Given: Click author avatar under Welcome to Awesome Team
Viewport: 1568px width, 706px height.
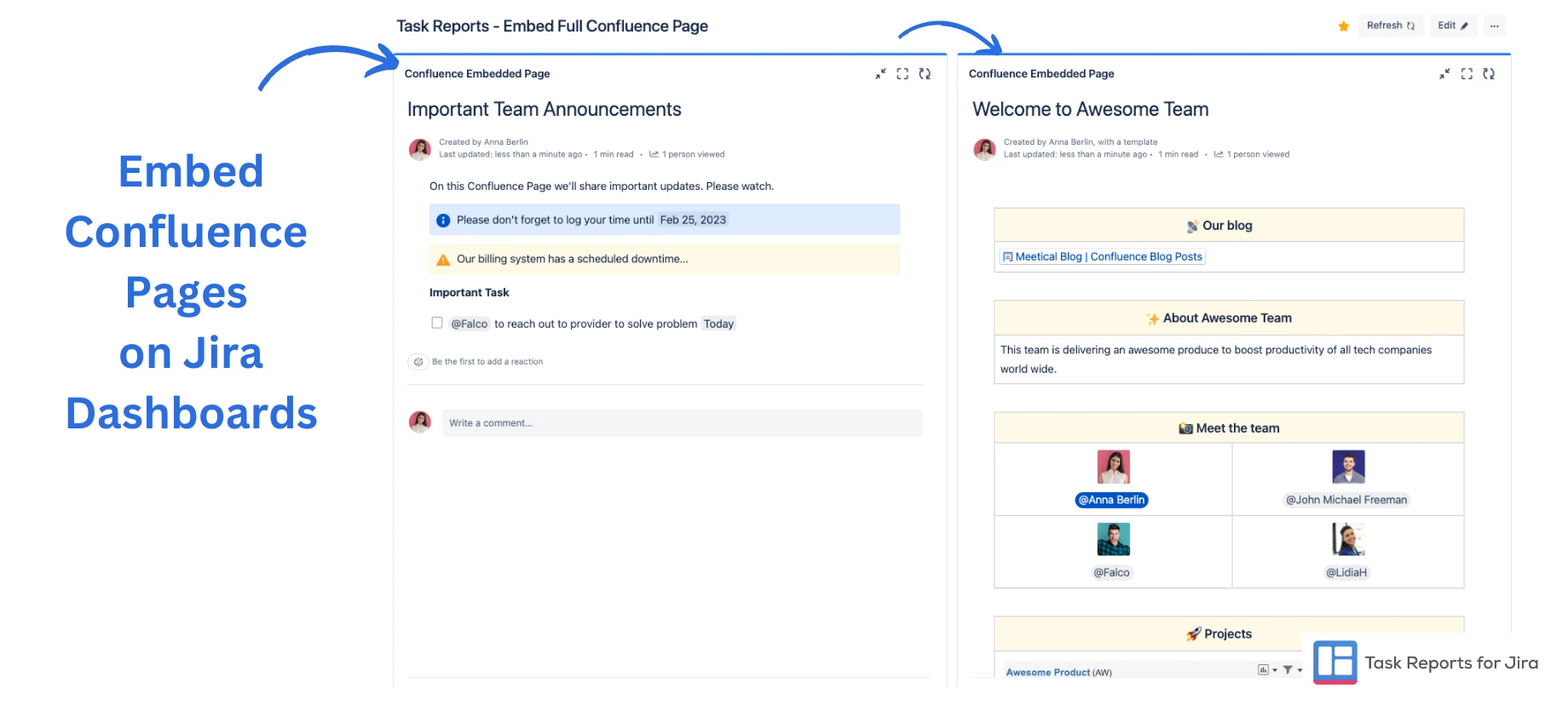Looking at the screenshot, I should [985, 149].
